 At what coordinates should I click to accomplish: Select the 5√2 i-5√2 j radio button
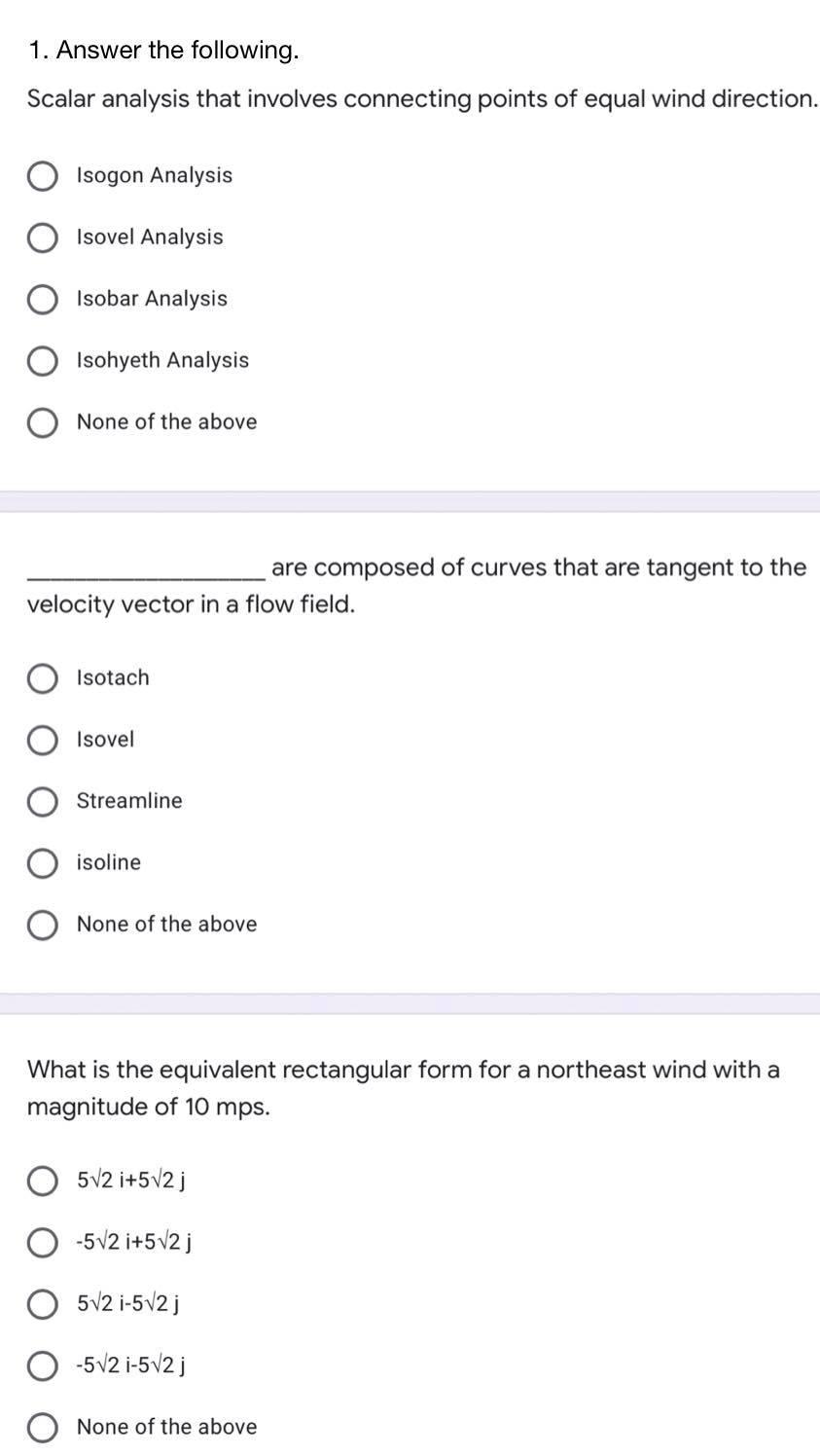pyautogui.click(x=43, y=1304)
